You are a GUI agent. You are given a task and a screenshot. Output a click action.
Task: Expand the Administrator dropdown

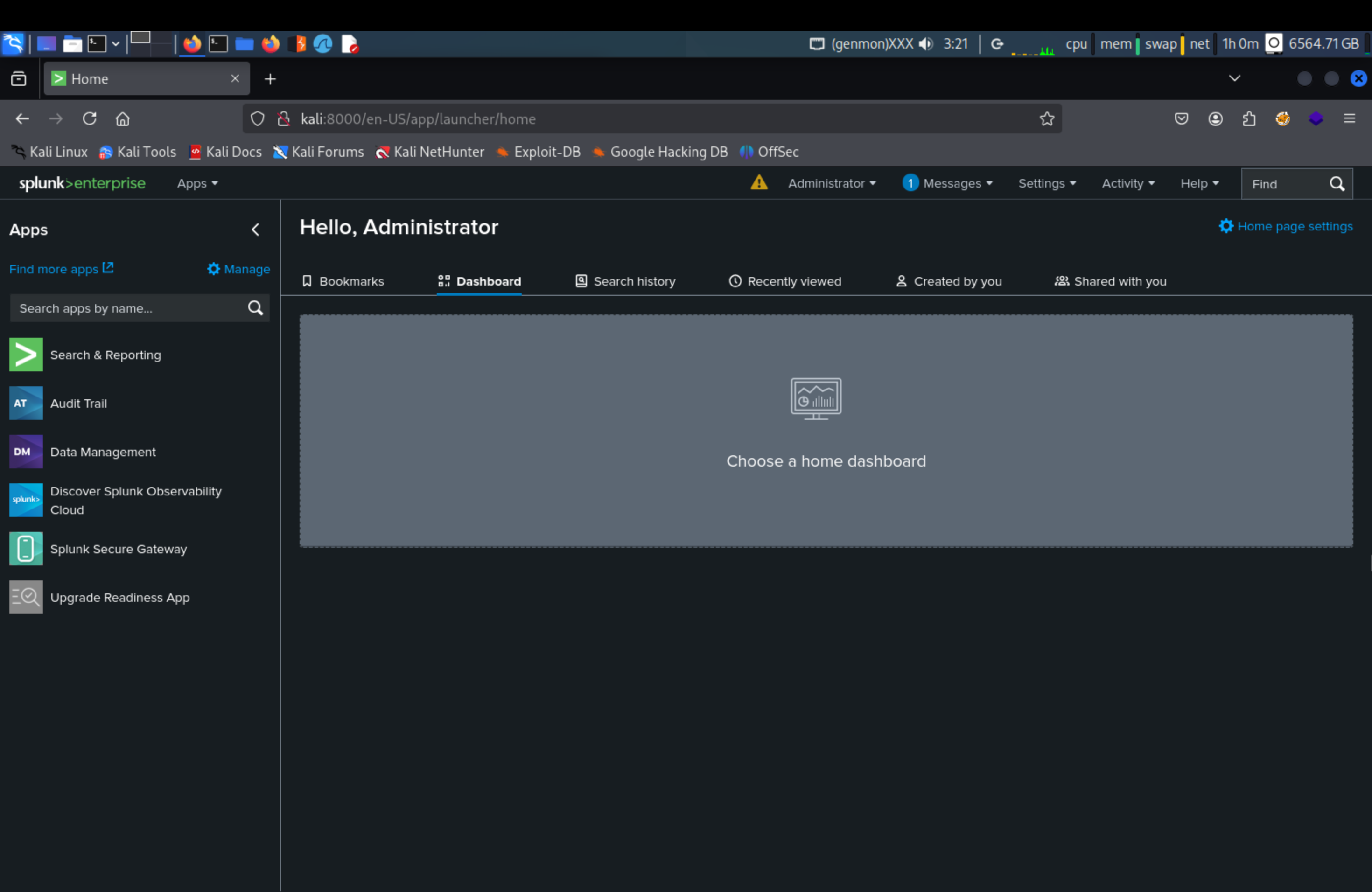(x=831, y=183)
